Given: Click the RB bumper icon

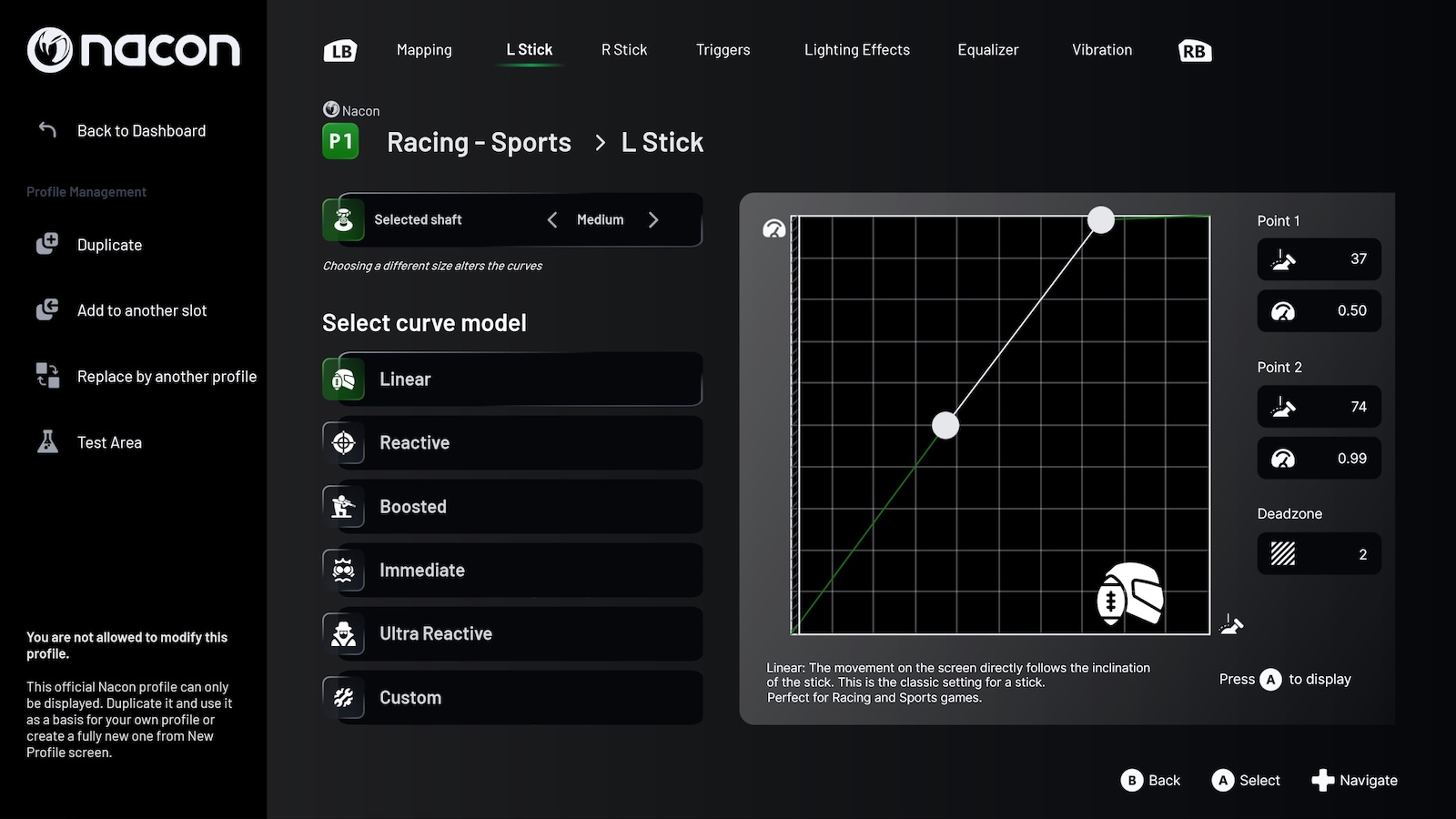Looking at the screenshot, I should (1195, 51).
